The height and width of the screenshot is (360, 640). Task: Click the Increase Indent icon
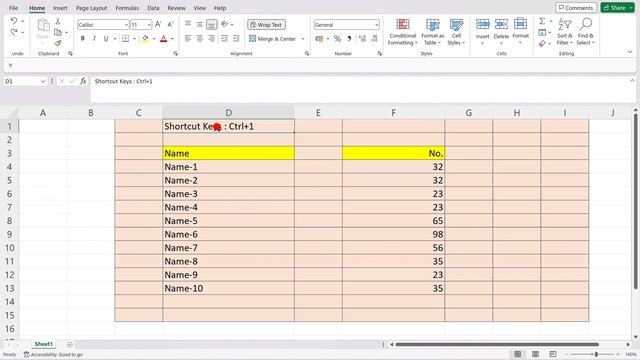(x=236, y=38)
